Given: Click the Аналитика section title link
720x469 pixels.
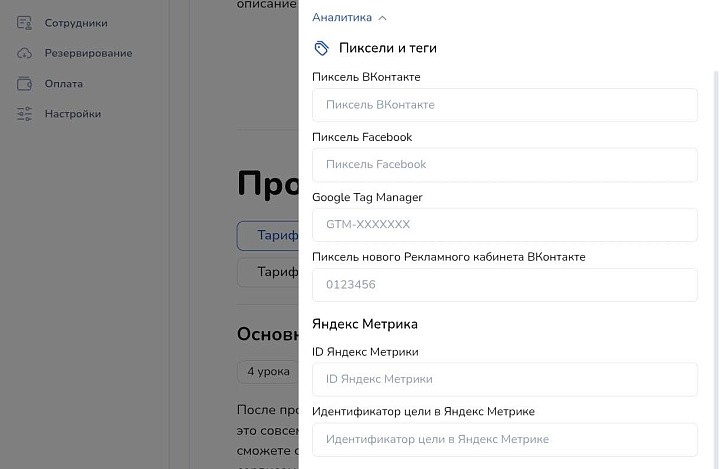Looking at the screenshot, I should pos(342,18).
